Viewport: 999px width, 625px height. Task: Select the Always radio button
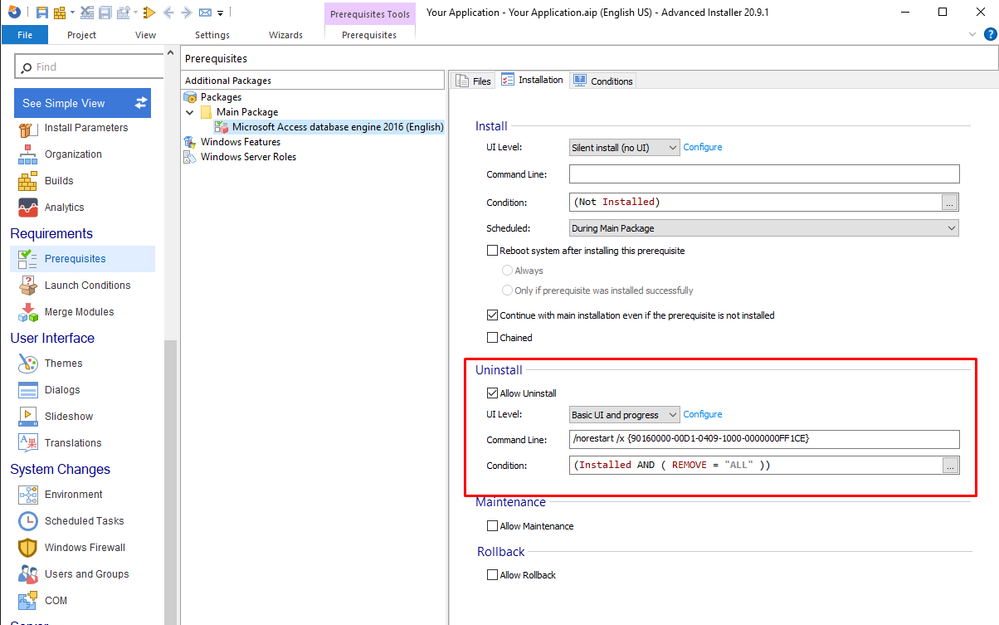coord(507,271)
